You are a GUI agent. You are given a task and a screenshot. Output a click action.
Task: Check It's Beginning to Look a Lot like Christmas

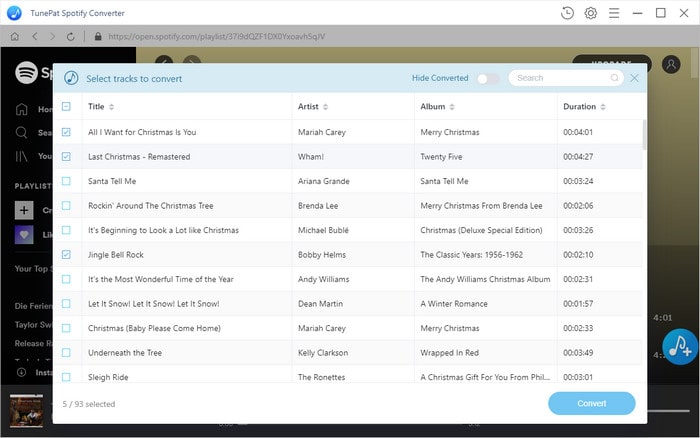coord(66,230)
